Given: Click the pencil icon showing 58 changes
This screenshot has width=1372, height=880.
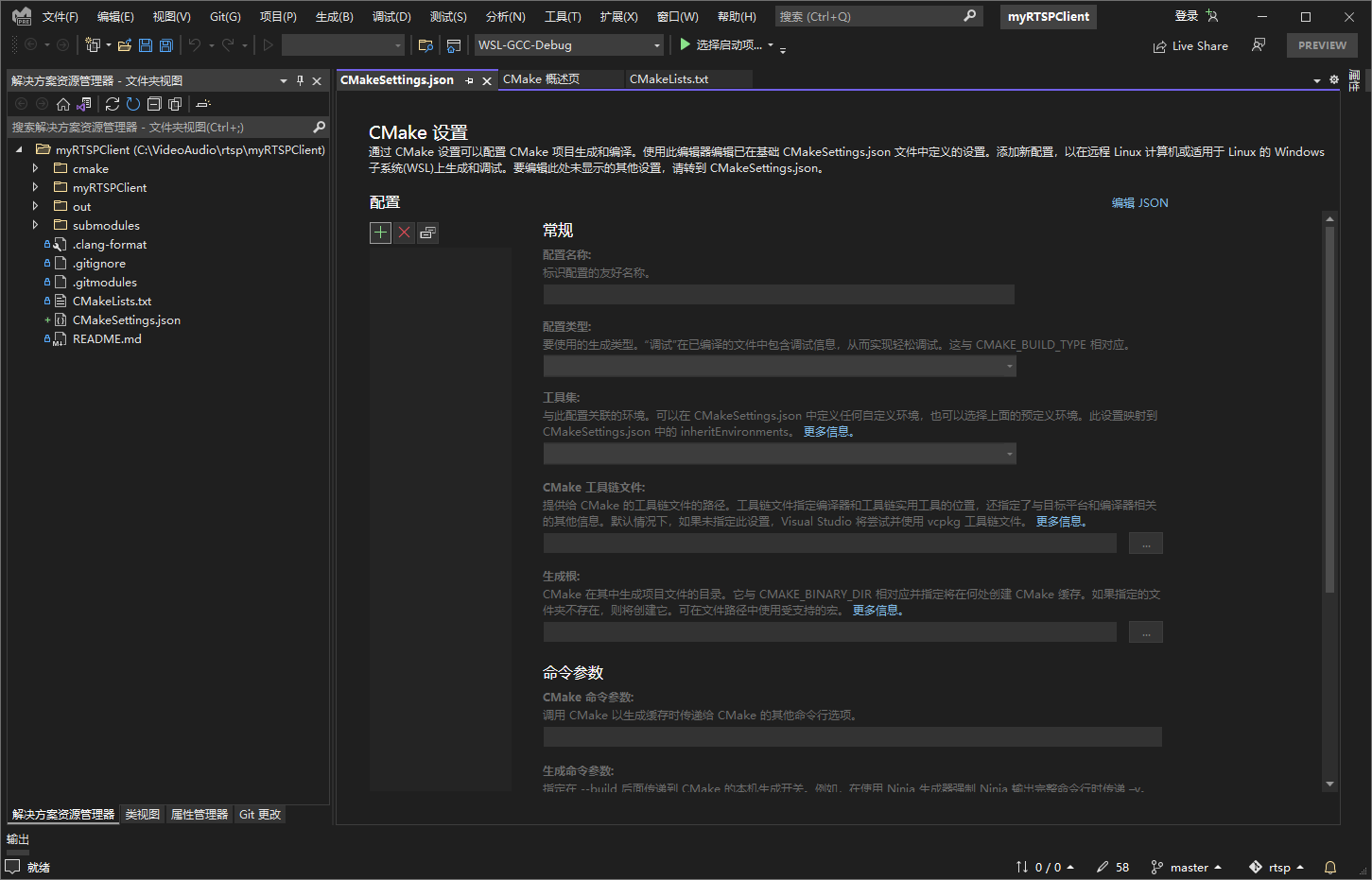Looking at the screenshot, I should [x=1113, y=867].
